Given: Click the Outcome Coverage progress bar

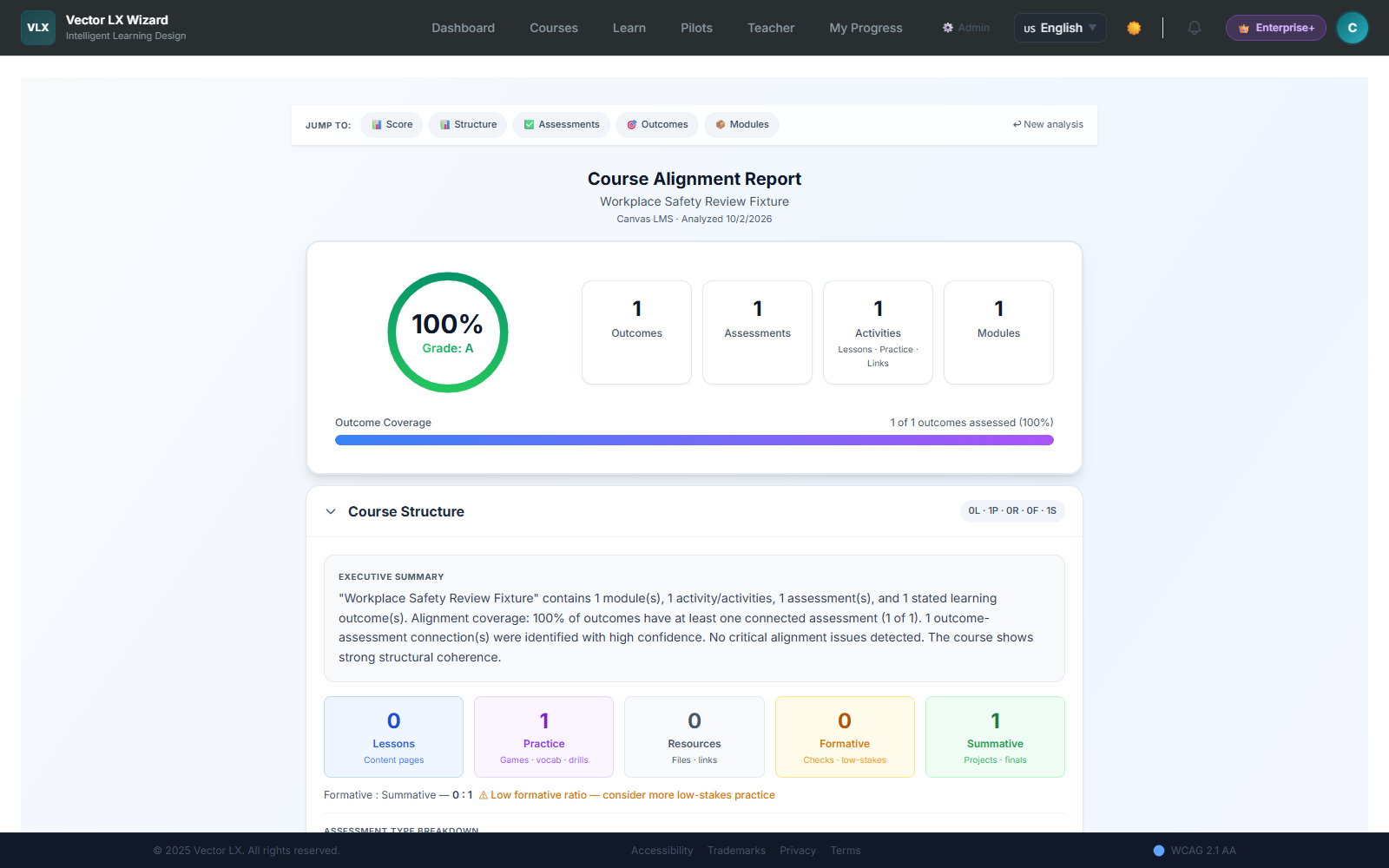Looking at the screenshot, I should click(x=694, y=440).
